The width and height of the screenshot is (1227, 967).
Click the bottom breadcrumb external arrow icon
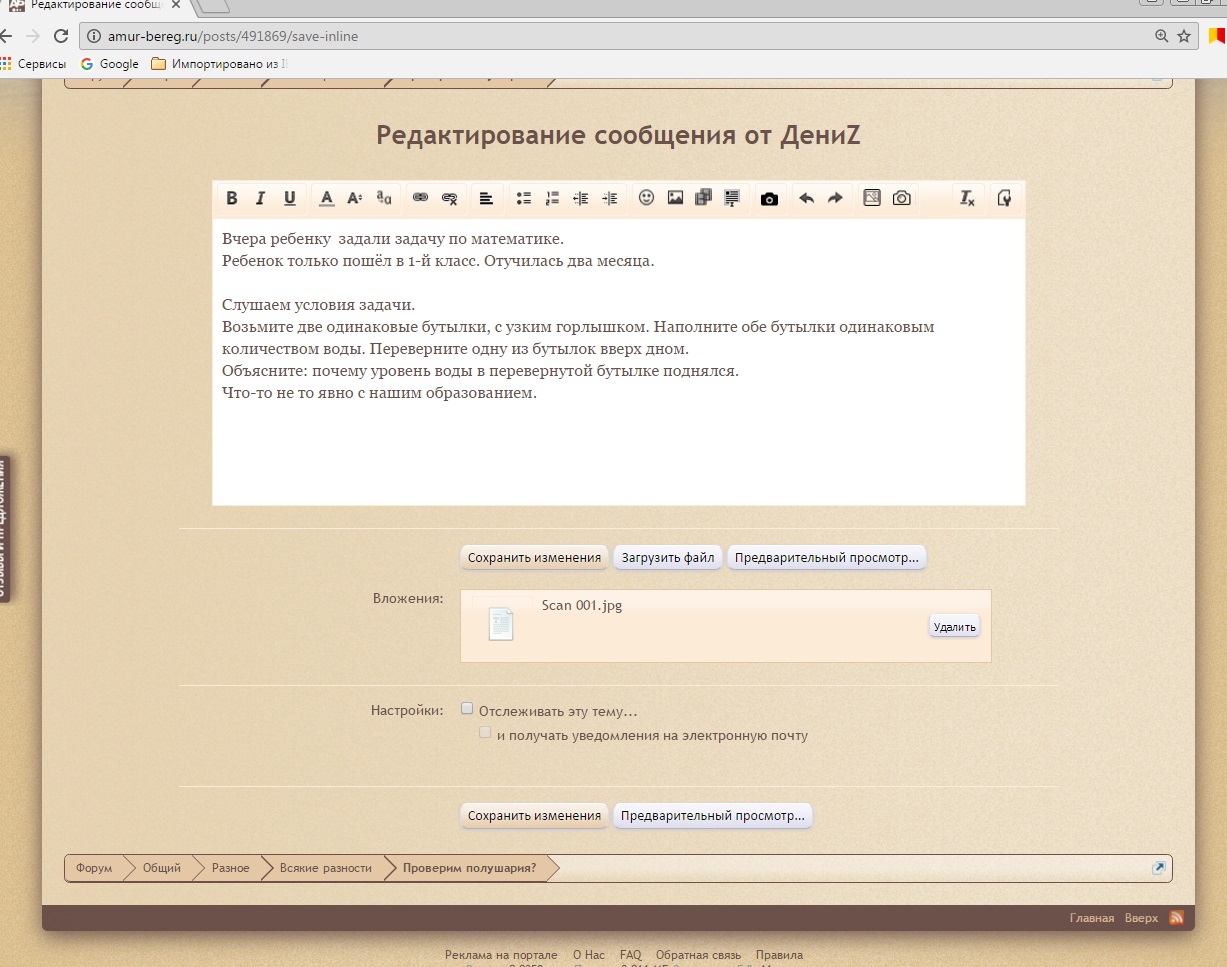(x=1159, y=868)
